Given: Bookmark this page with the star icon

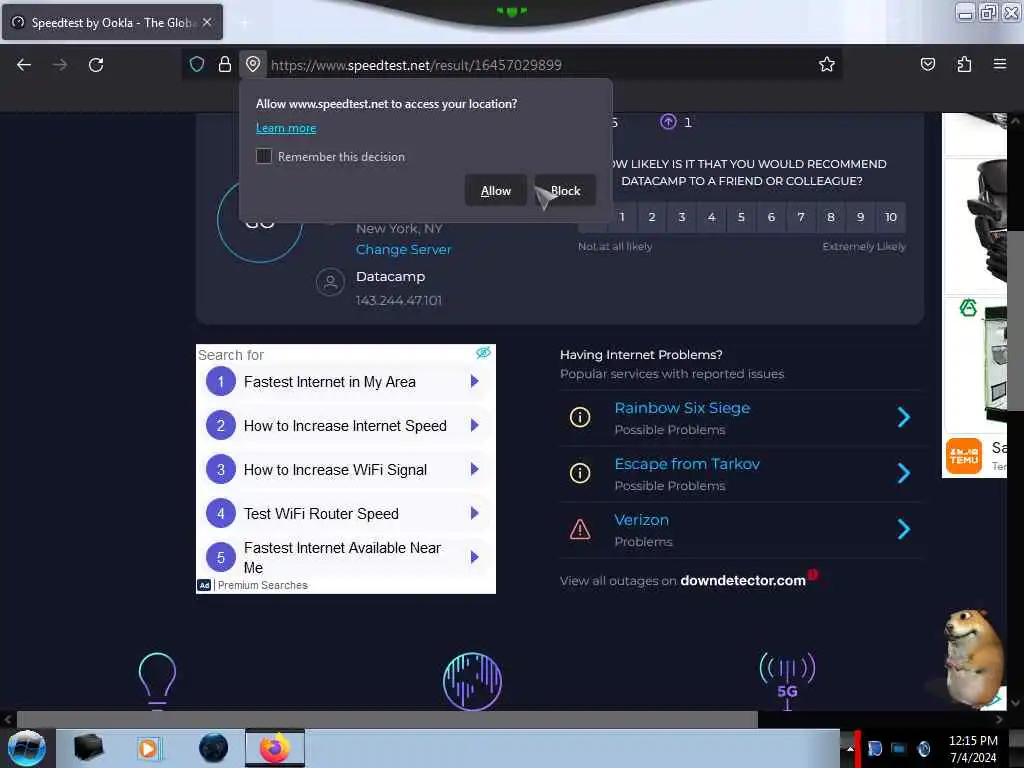Looking at the screenshot, I should tap(827, 64).
